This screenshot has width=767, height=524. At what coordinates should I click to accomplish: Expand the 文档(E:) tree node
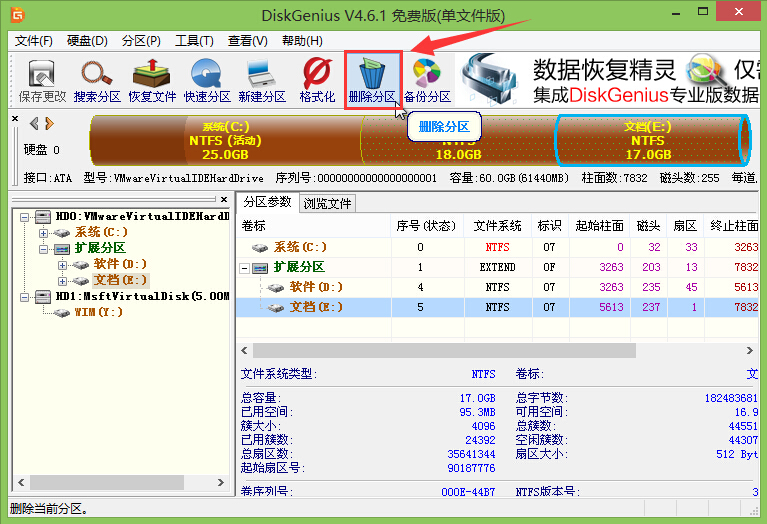pos(62,281)
